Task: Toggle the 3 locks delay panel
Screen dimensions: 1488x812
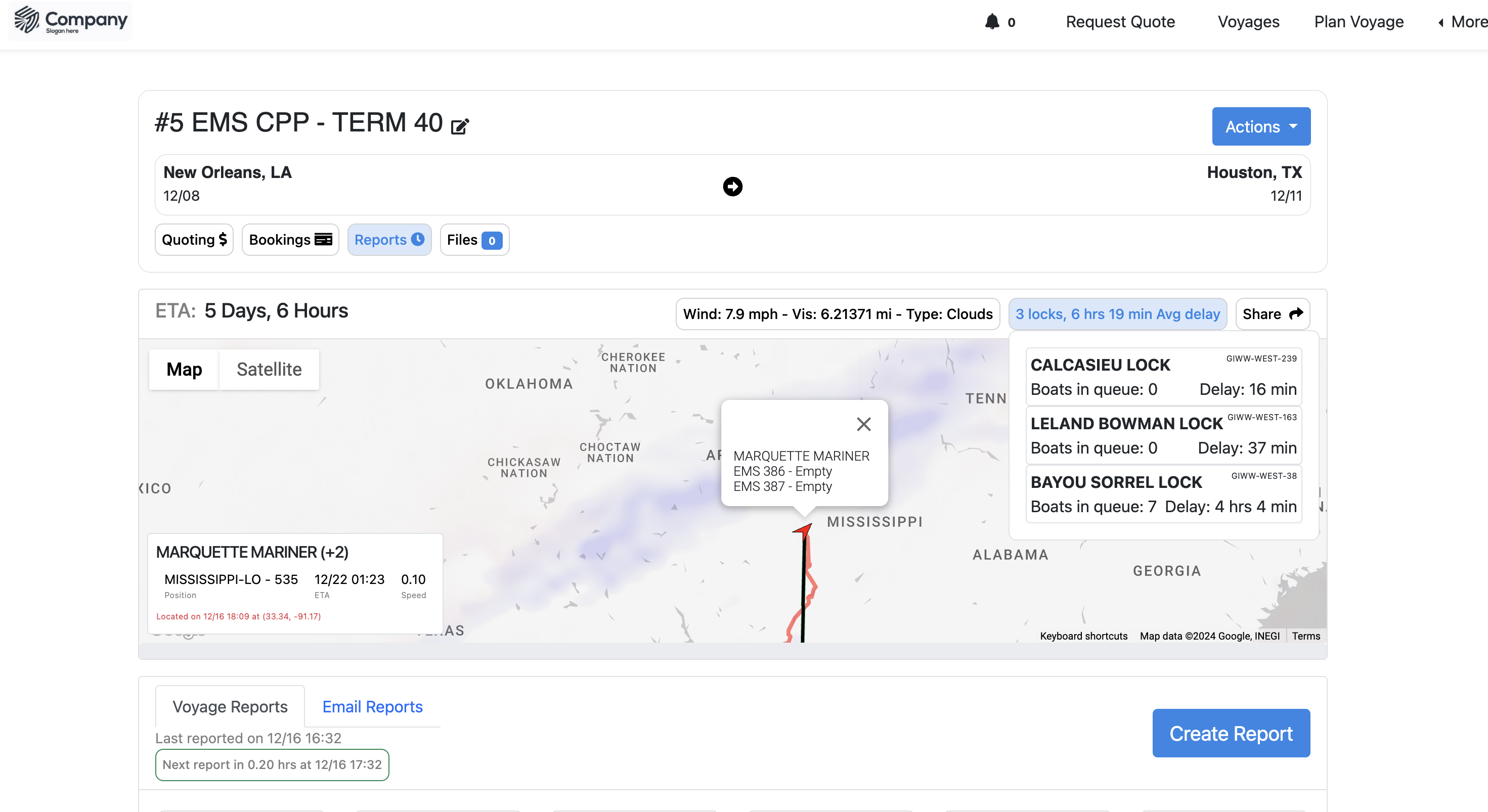Action: 1117,314
